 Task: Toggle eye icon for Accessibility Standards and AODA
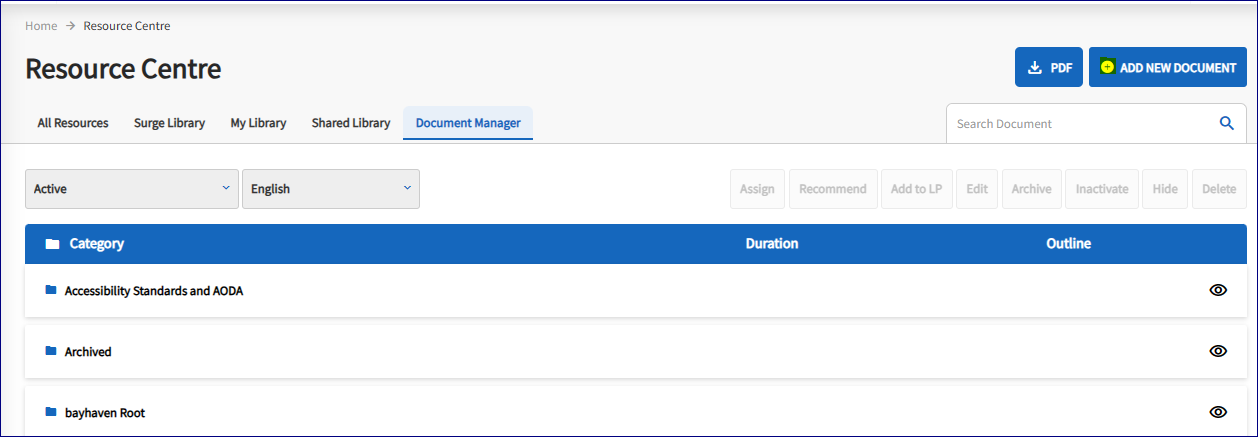[x=1218, y=290]
